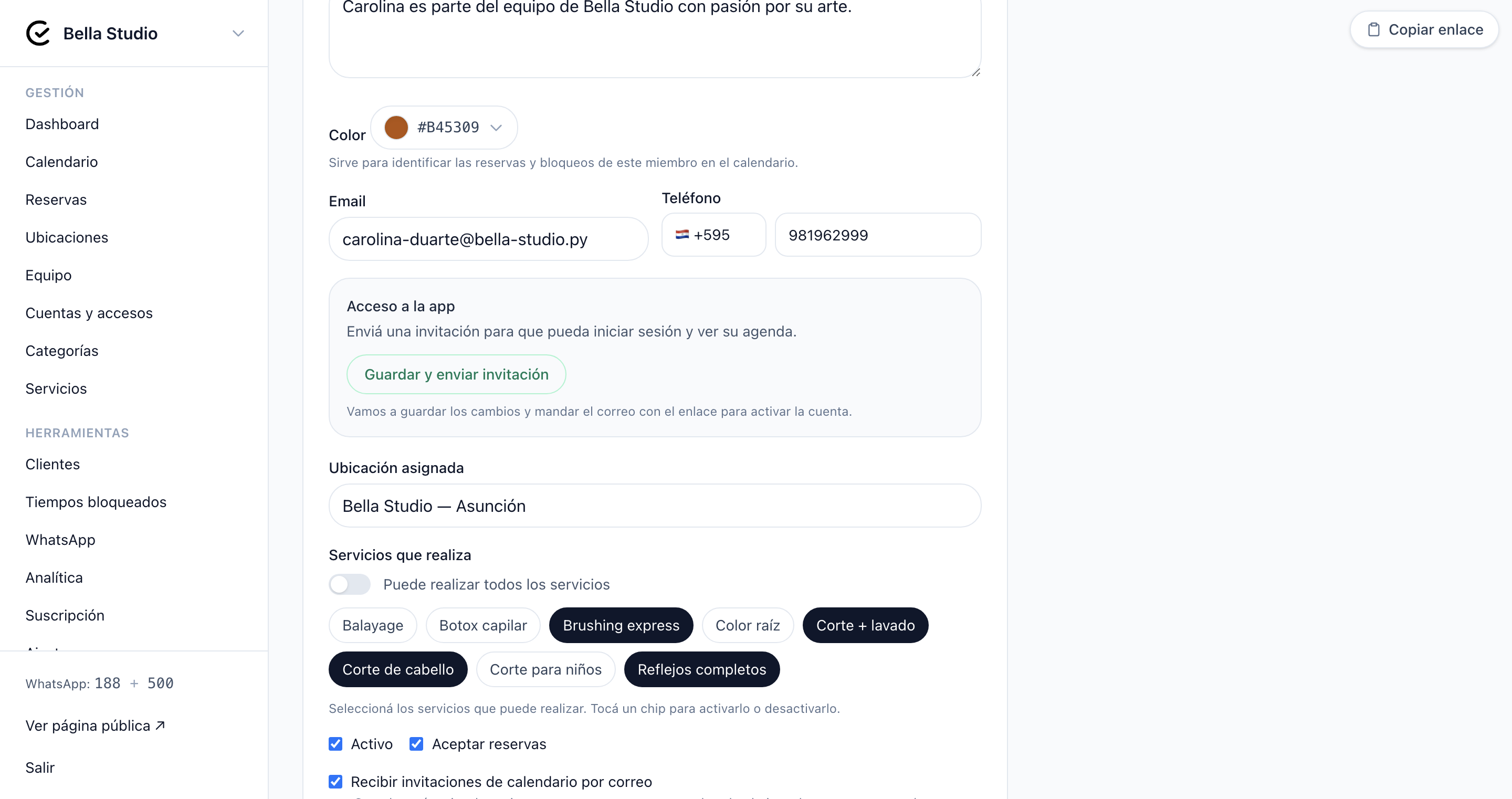Expand the Bella Studio workspace chevron
This screenshot has width=1512, height=799.
pyautogui.click(x=238, y=34)
